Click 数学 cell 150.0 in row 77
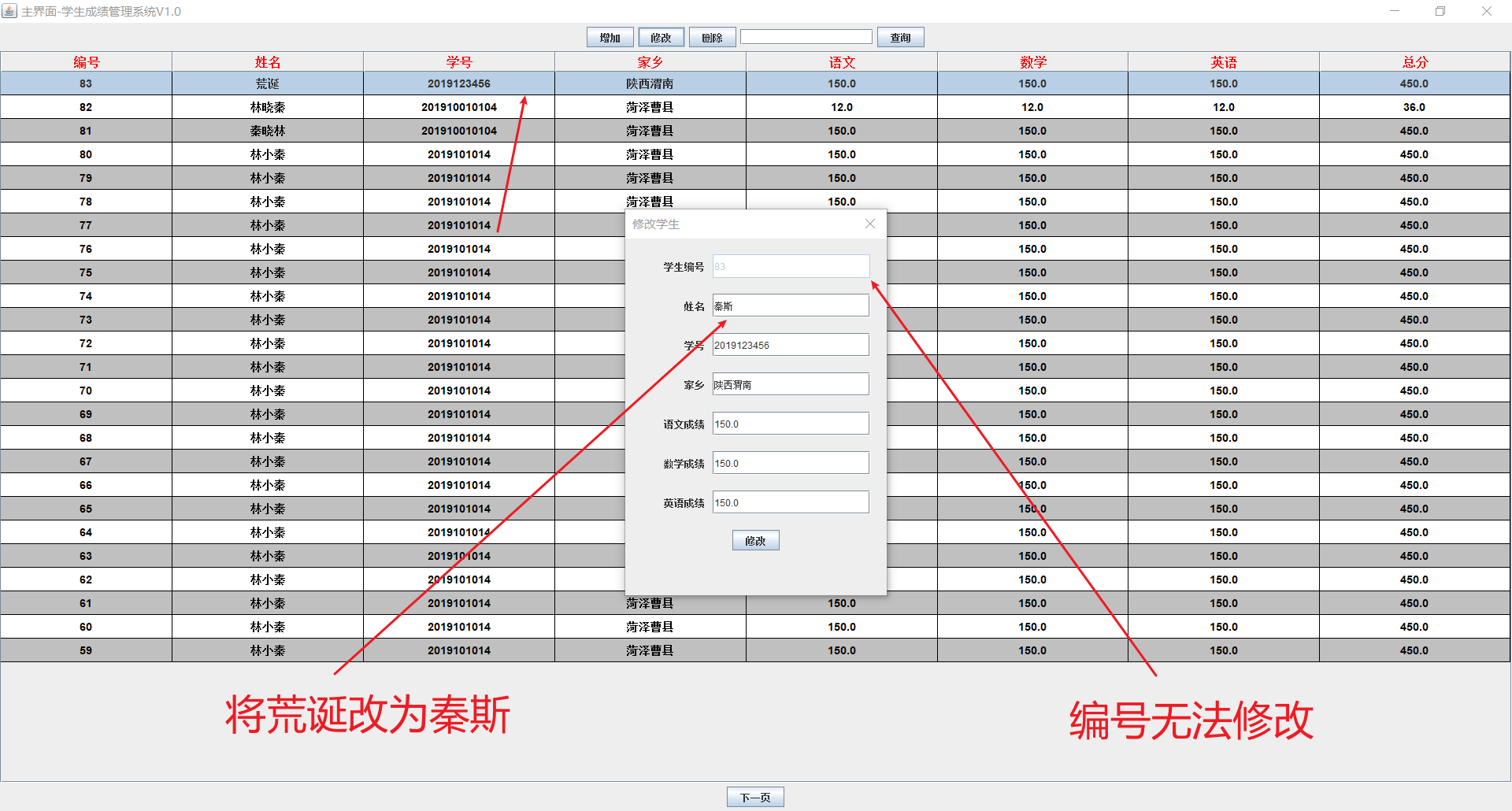This screenshot has width=1512, height=811. coord(1032,225)
